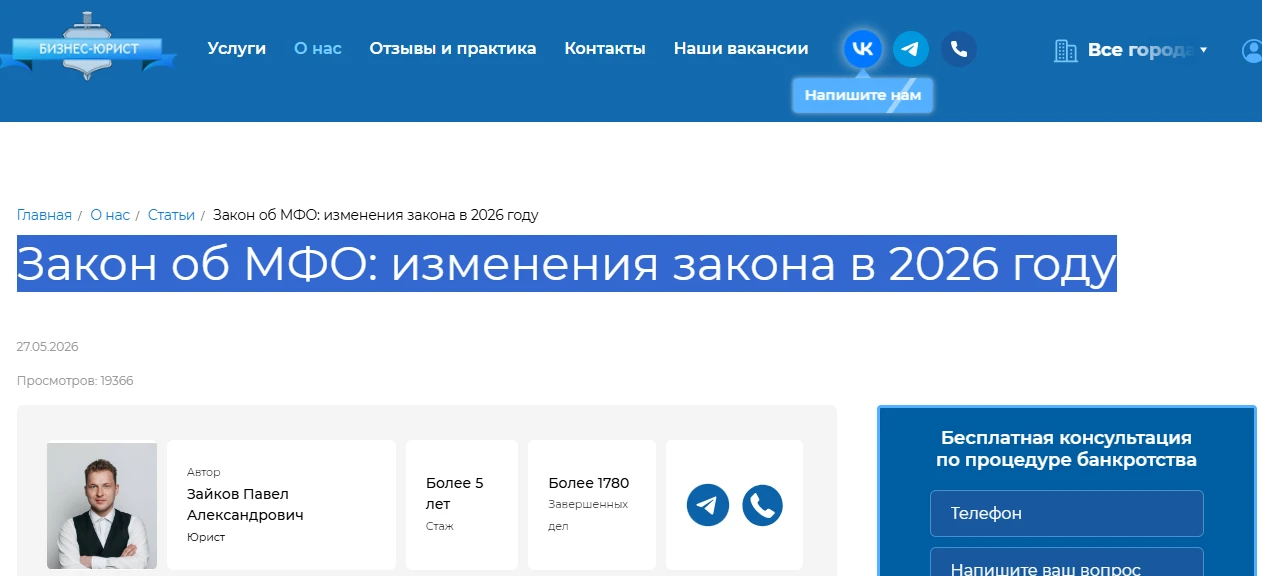Click the building icon next to Все города
The height and width of the screenshot is (576, 1262).
click(1066, 50)
